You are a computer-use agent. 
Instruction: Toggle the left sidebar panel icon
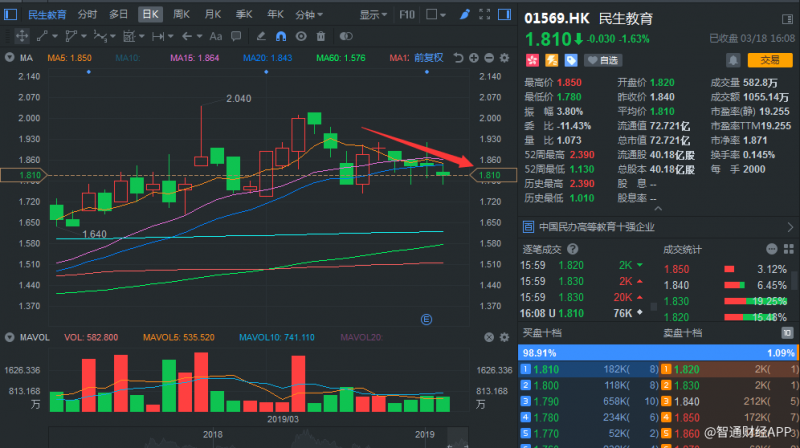point(10,14)
